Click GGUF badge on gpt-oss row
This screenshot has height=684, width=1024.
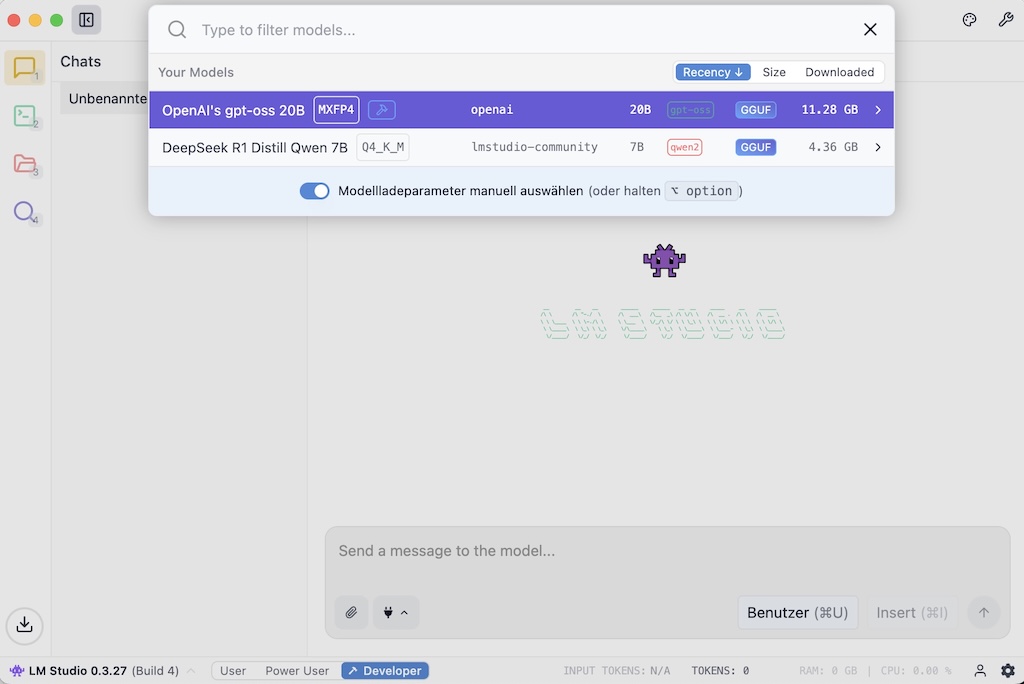click(x=756, y=110)
